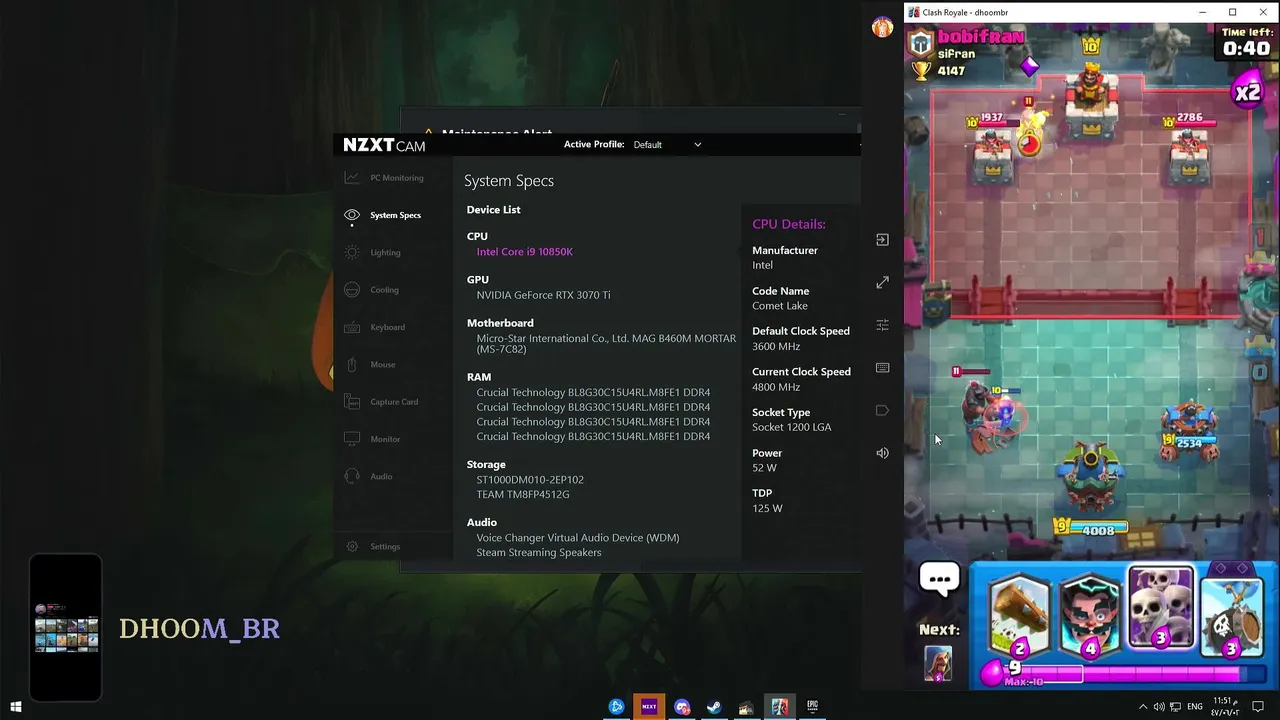The width and height of the screenshot is (1280, 720).
Task: Open Epic Games Launcher from the taskbar
Action: [x=812, y=707]
